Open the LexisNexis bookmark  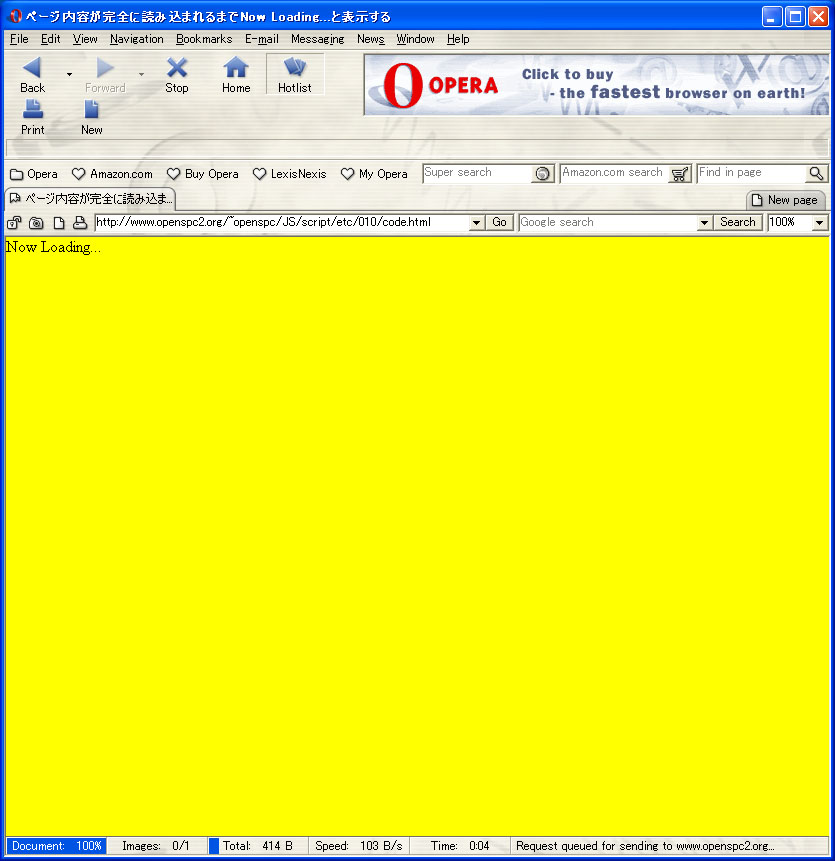pyautogui.click(x=289, y=174)
